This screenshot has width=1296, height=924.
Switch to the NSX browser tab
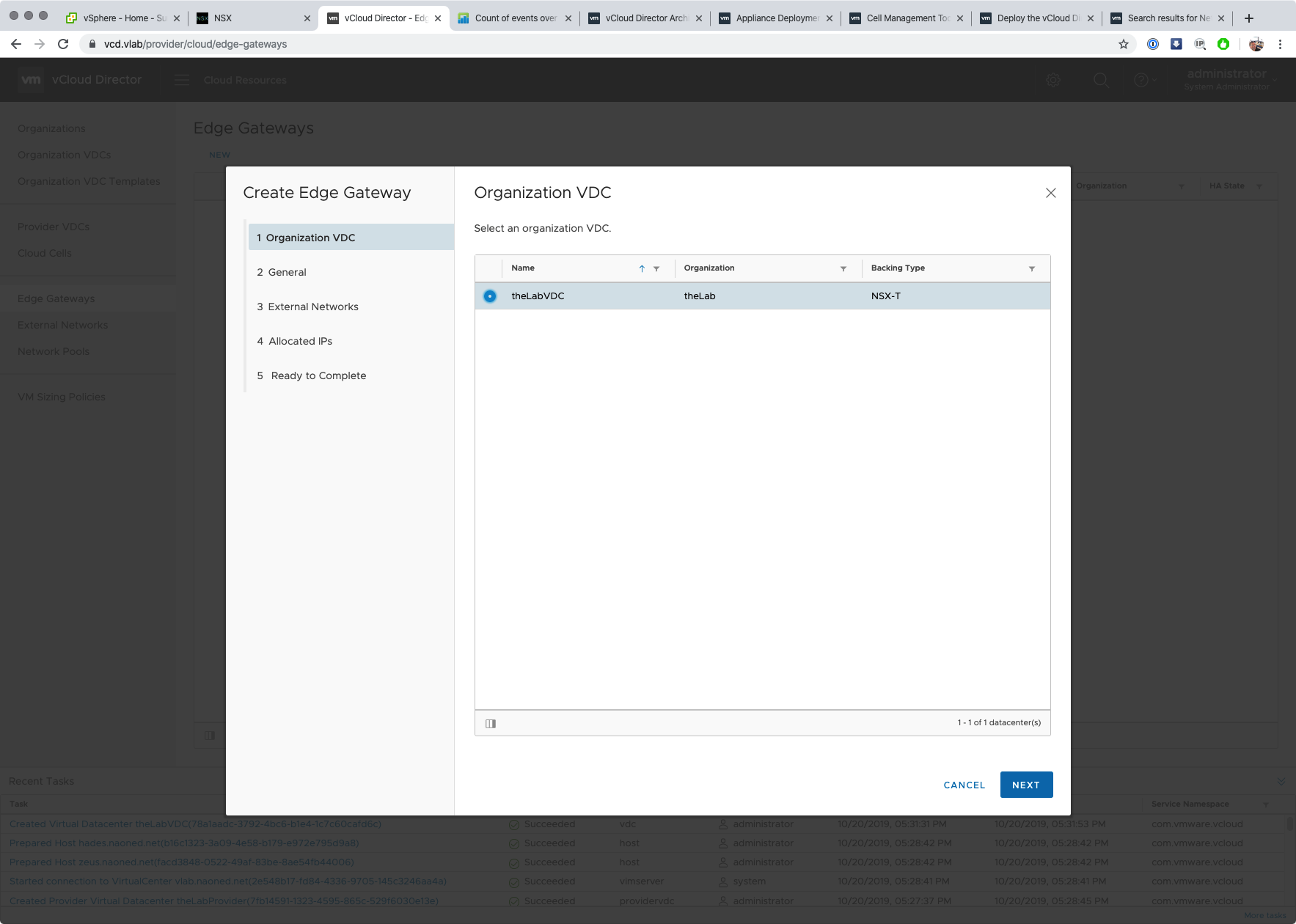249,18
